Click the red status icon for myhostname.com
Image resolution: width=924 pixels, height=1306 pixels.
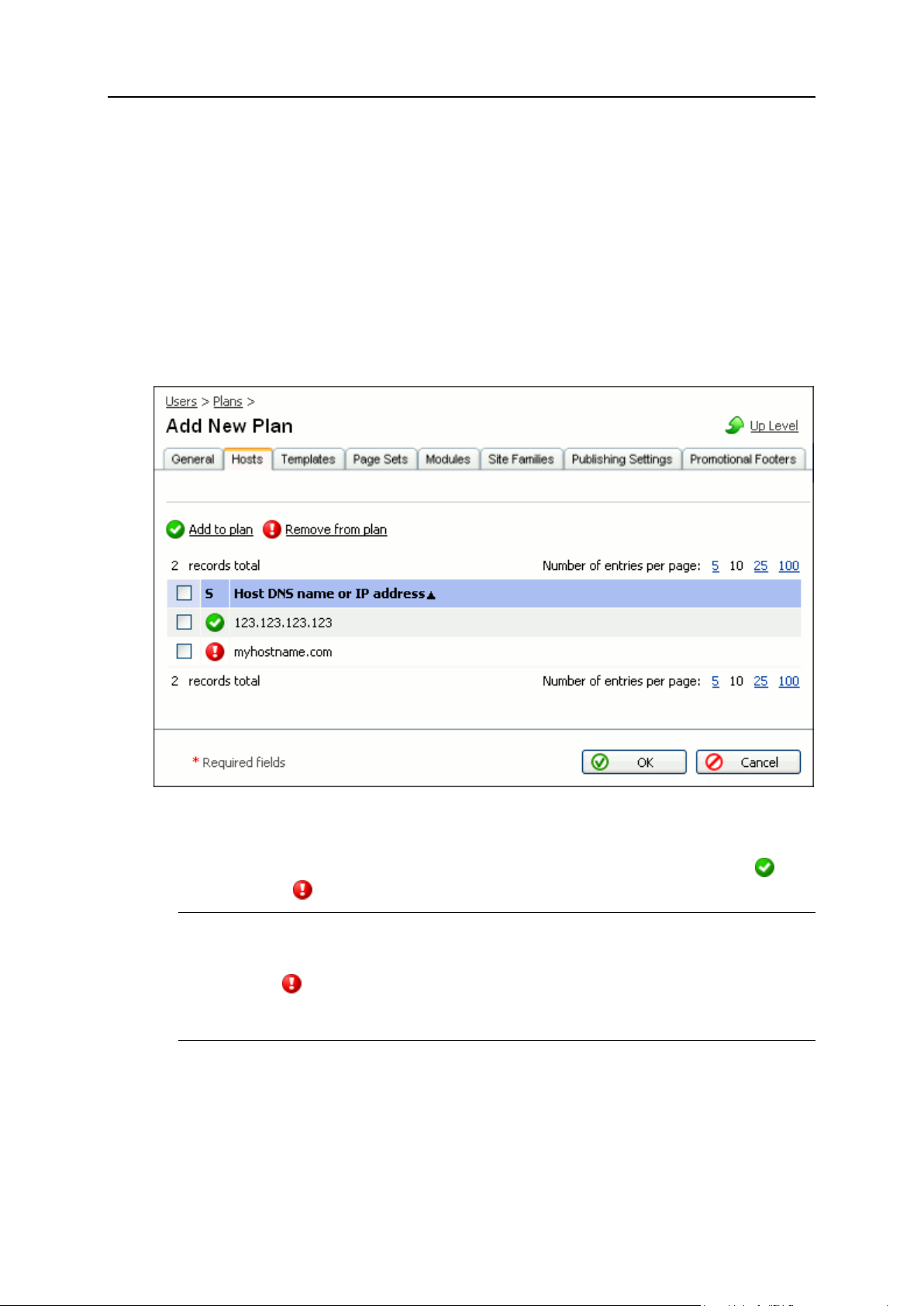click(215, 652)
